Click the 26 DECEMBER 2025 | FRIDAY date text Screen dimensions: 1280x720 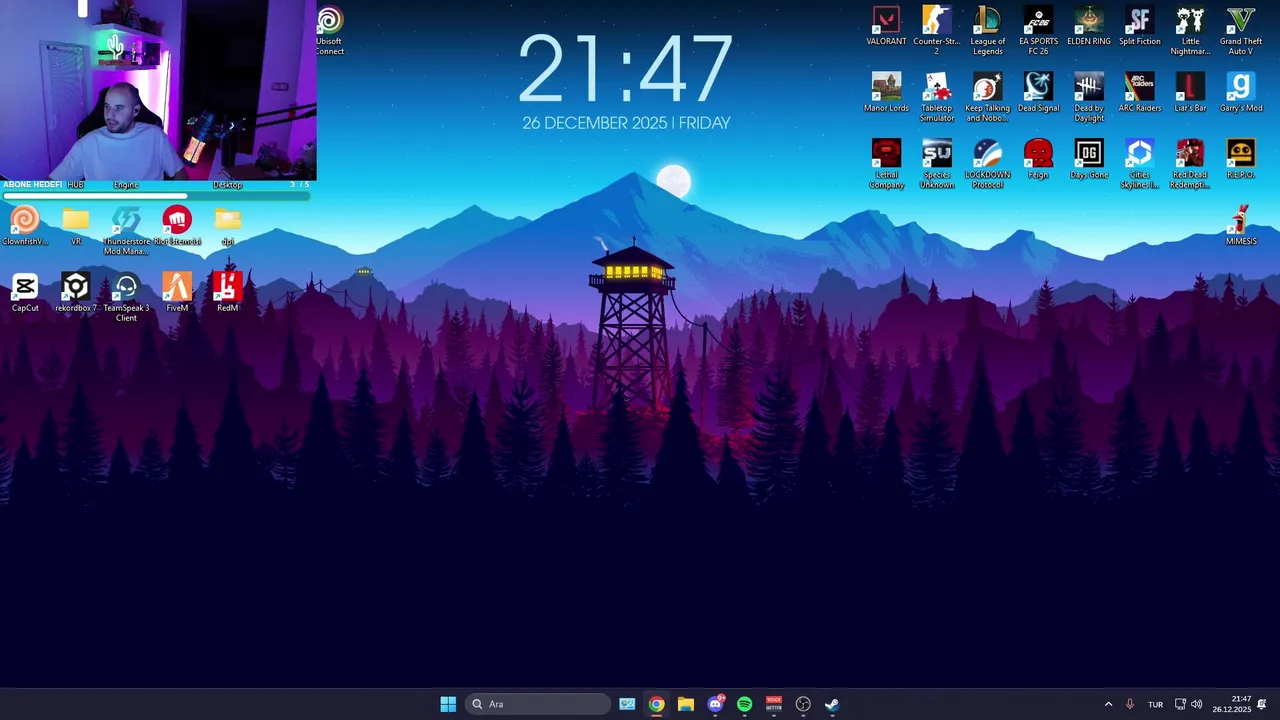(x=626, y=123)
